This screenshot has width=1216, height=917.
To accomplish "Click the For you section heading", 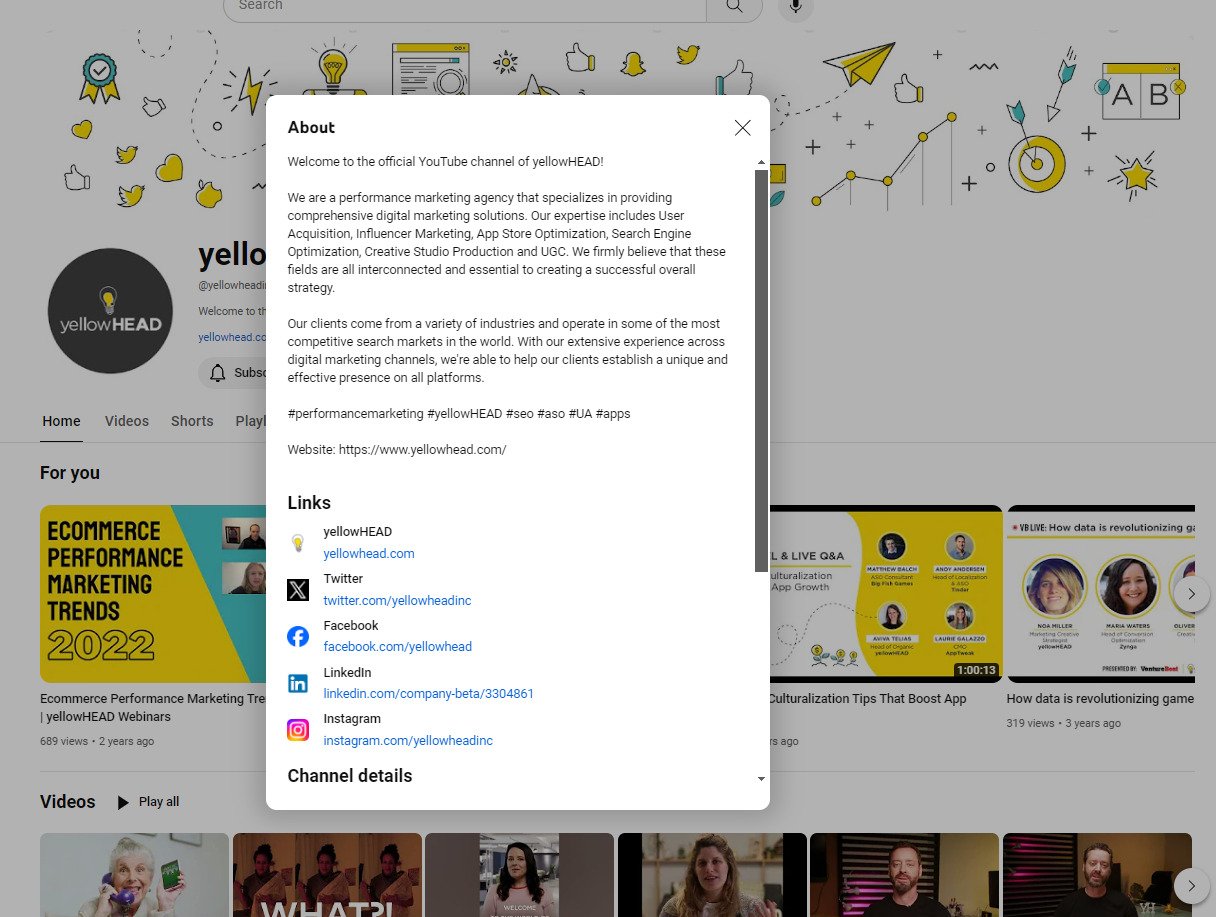I will (70, 473).
